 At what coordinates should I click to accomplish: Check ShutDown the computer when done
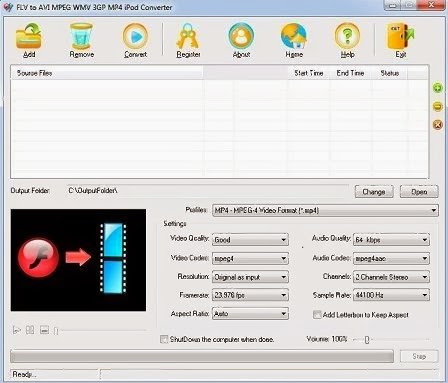164,339
